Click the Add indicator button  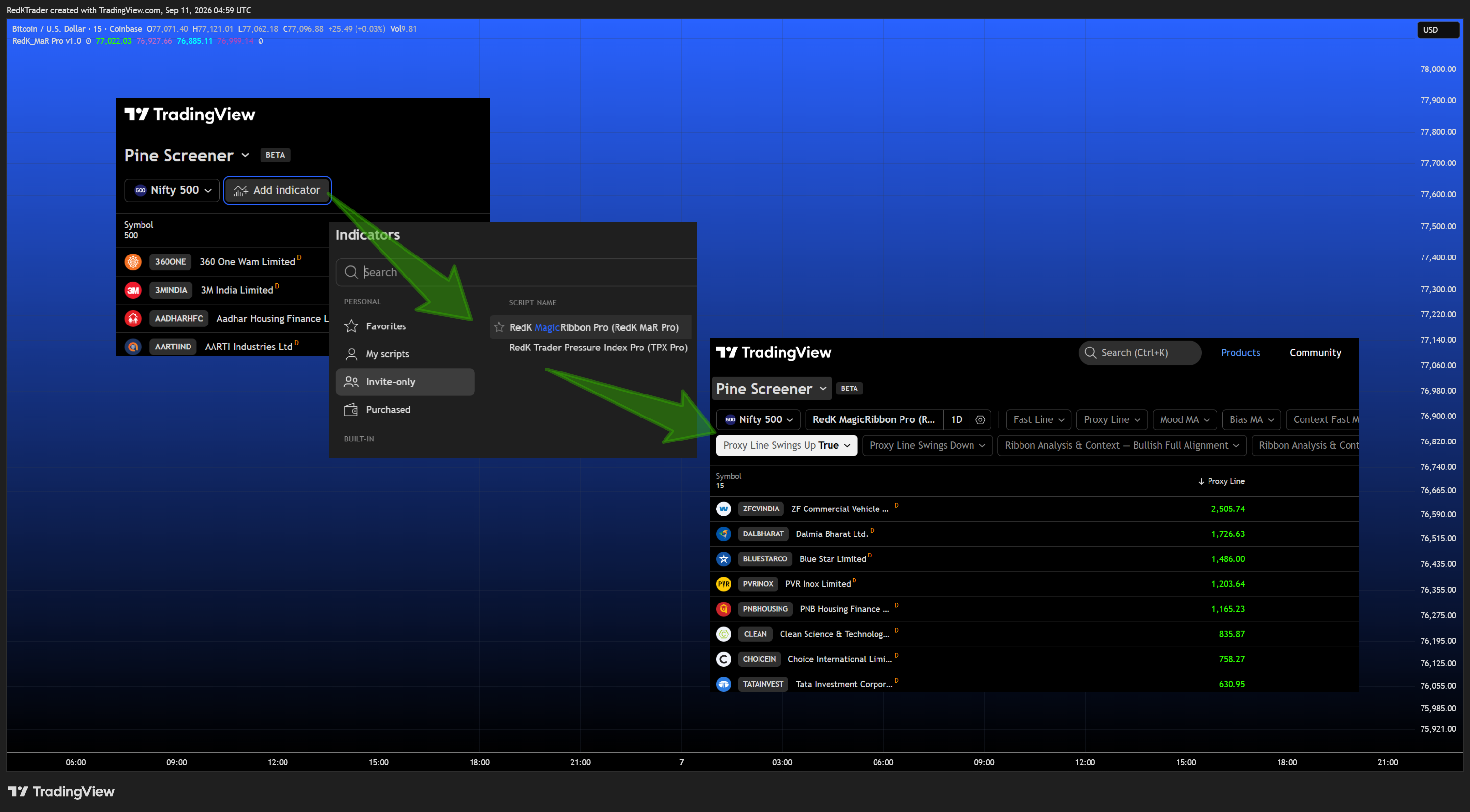pos(277,190)
